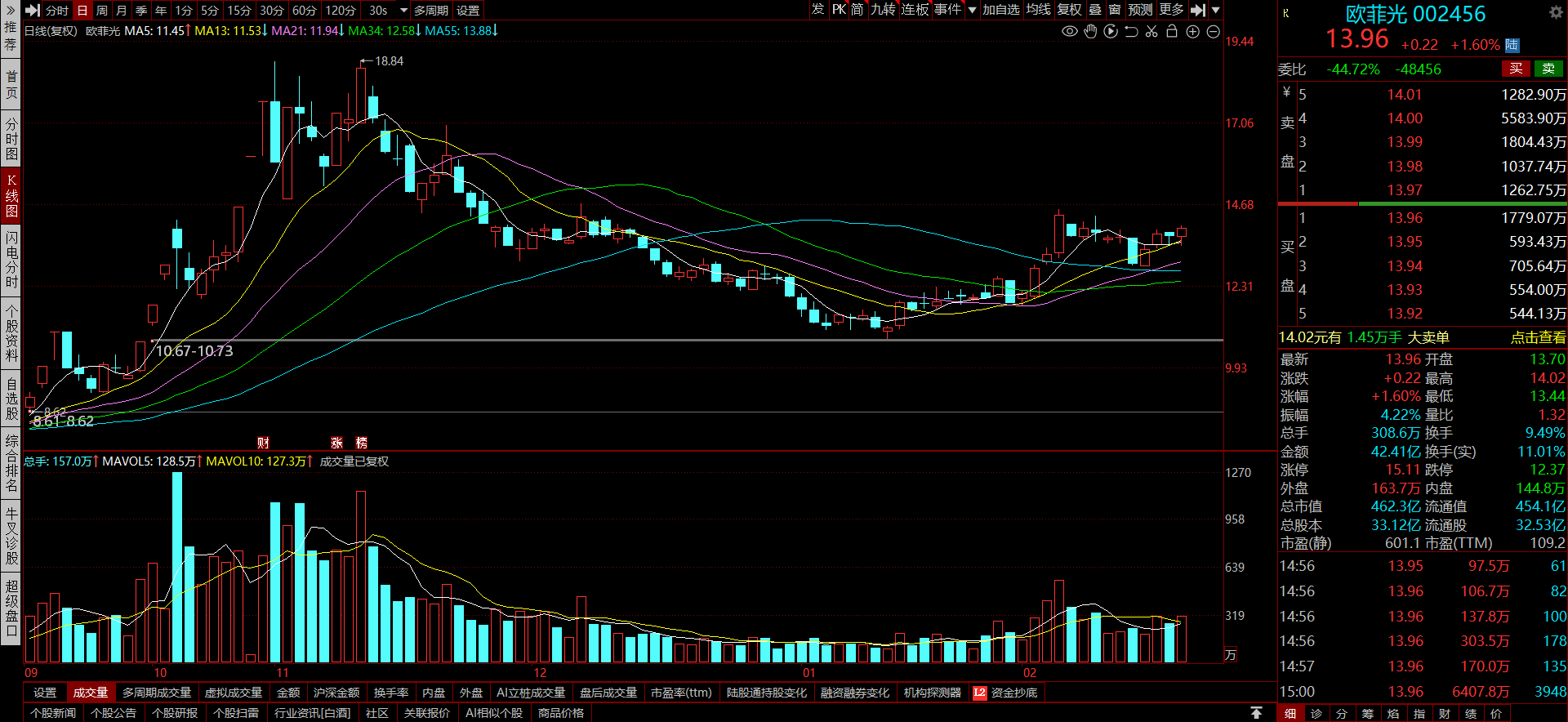1568x722 pixels.
Task: Open the 闪电分时 sidebar tab
Action: point(11,260)
